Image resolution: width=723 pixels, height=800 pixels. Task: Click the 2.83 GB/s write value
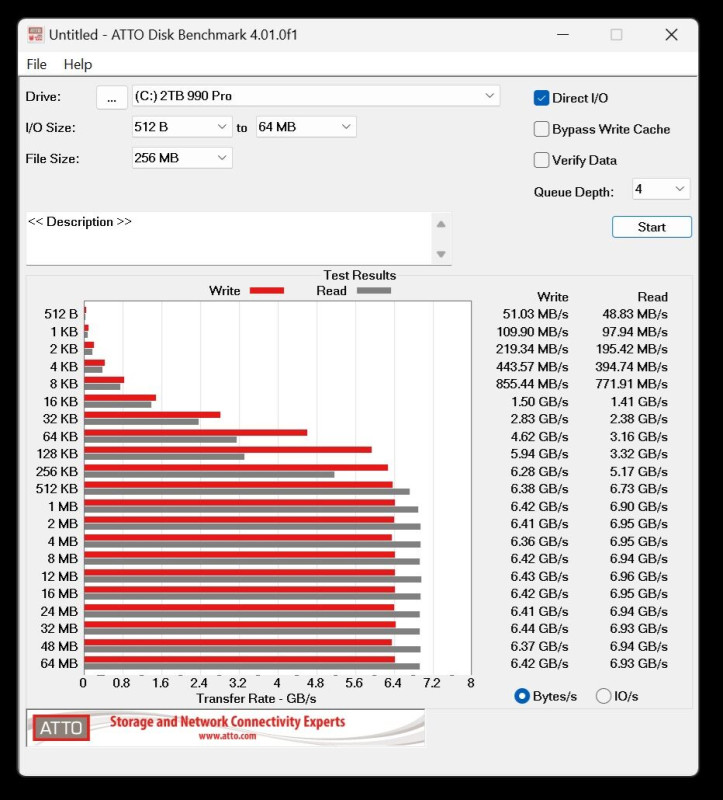coord(539,419)
